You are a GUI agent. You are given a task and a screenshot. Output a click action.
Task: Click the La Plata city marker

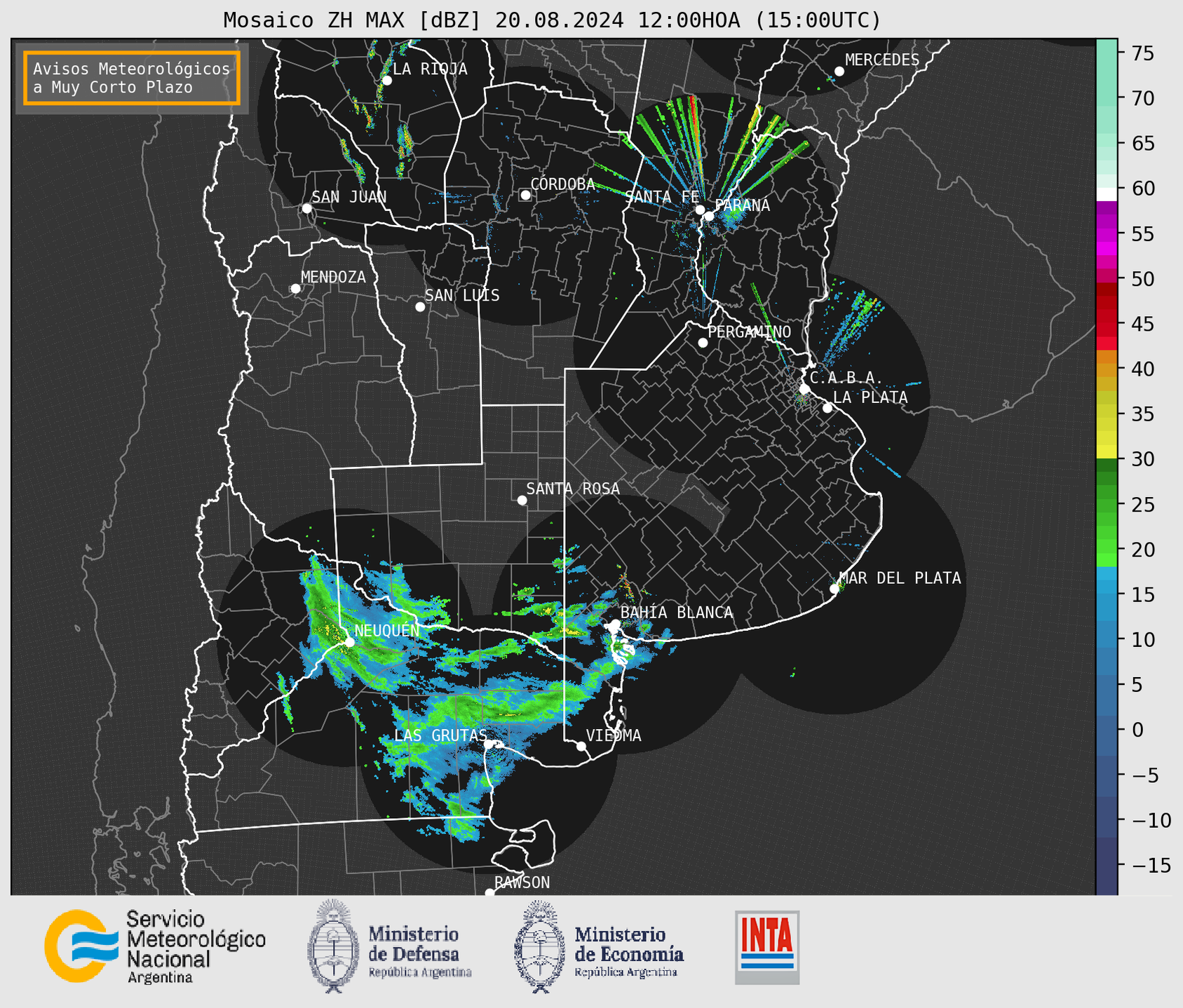[x=827, y=408]
